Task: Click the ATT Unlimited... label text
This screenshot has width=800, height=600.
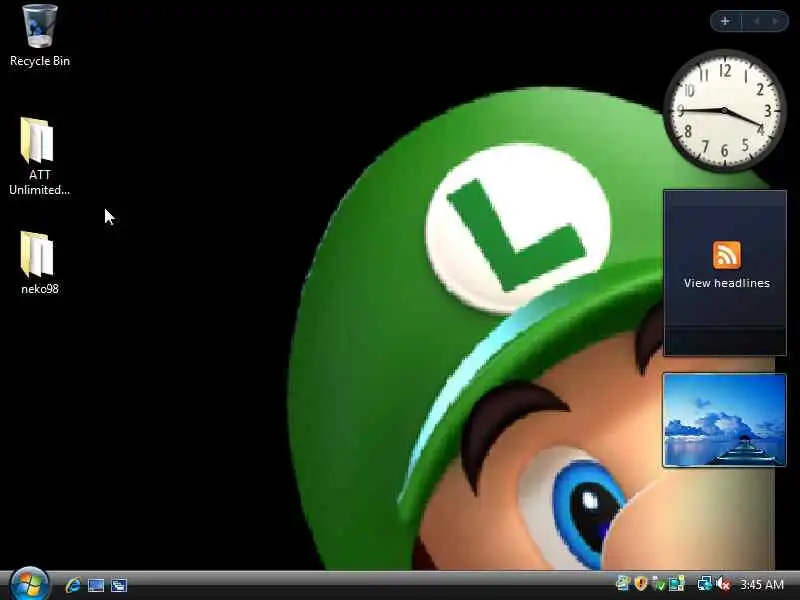Action: pyautogui.click(x=39, y=182)
